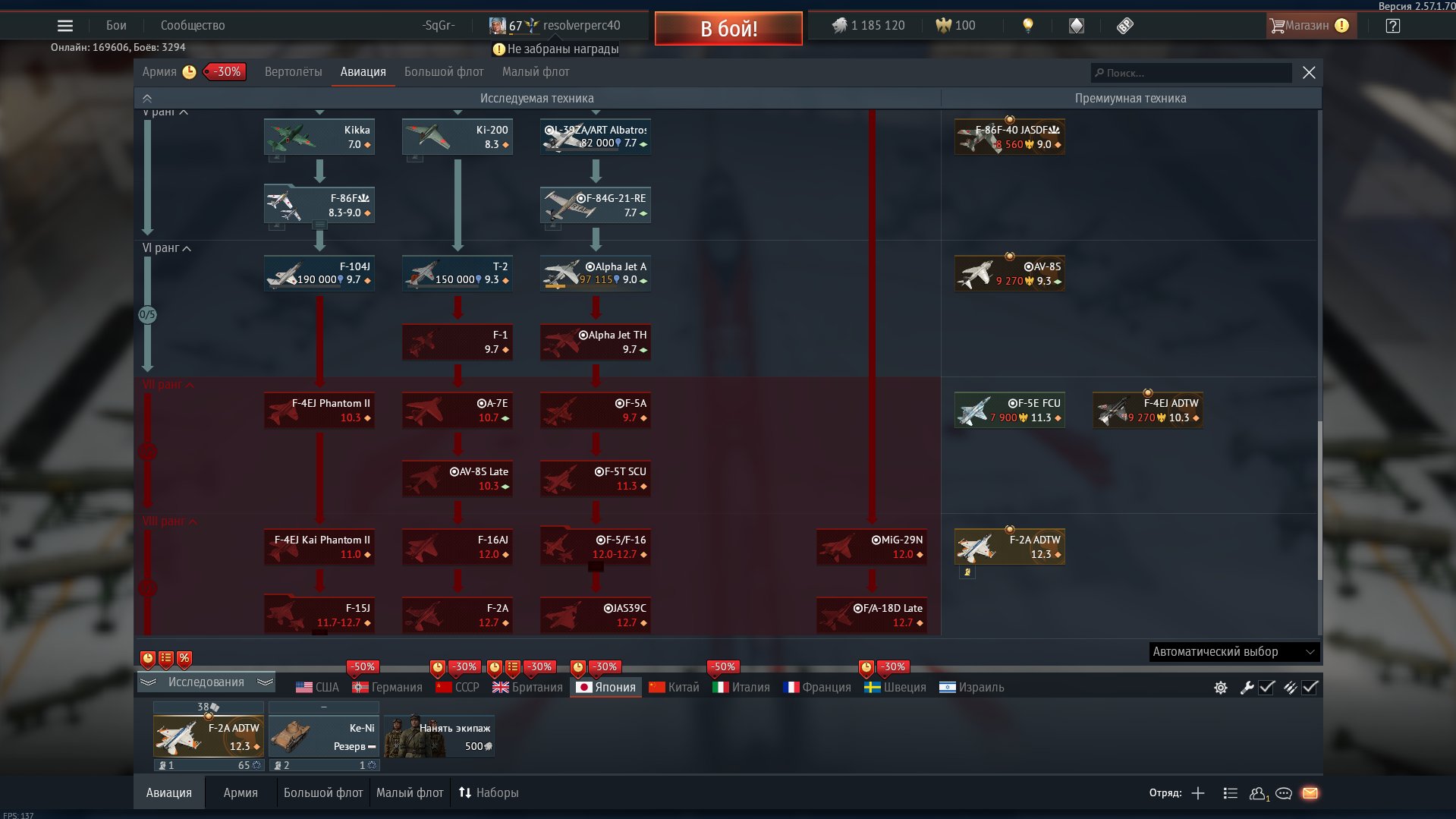Select the Китай nation tab

tap(674, 688)
